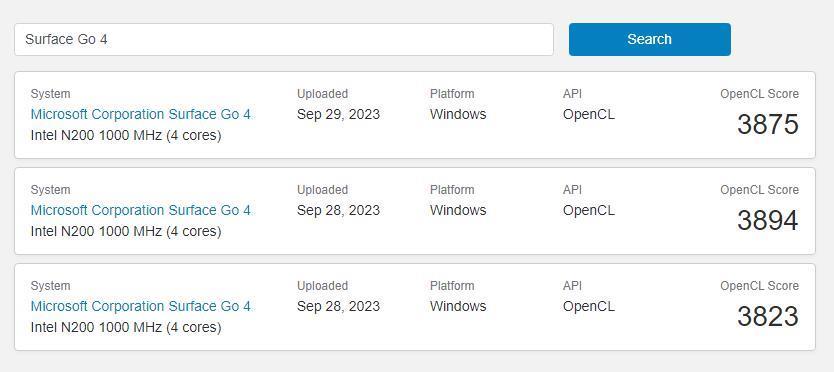Click OpenCL API value in the 3823 result
This screenshot has height=372, width=834.
[589, 306]
